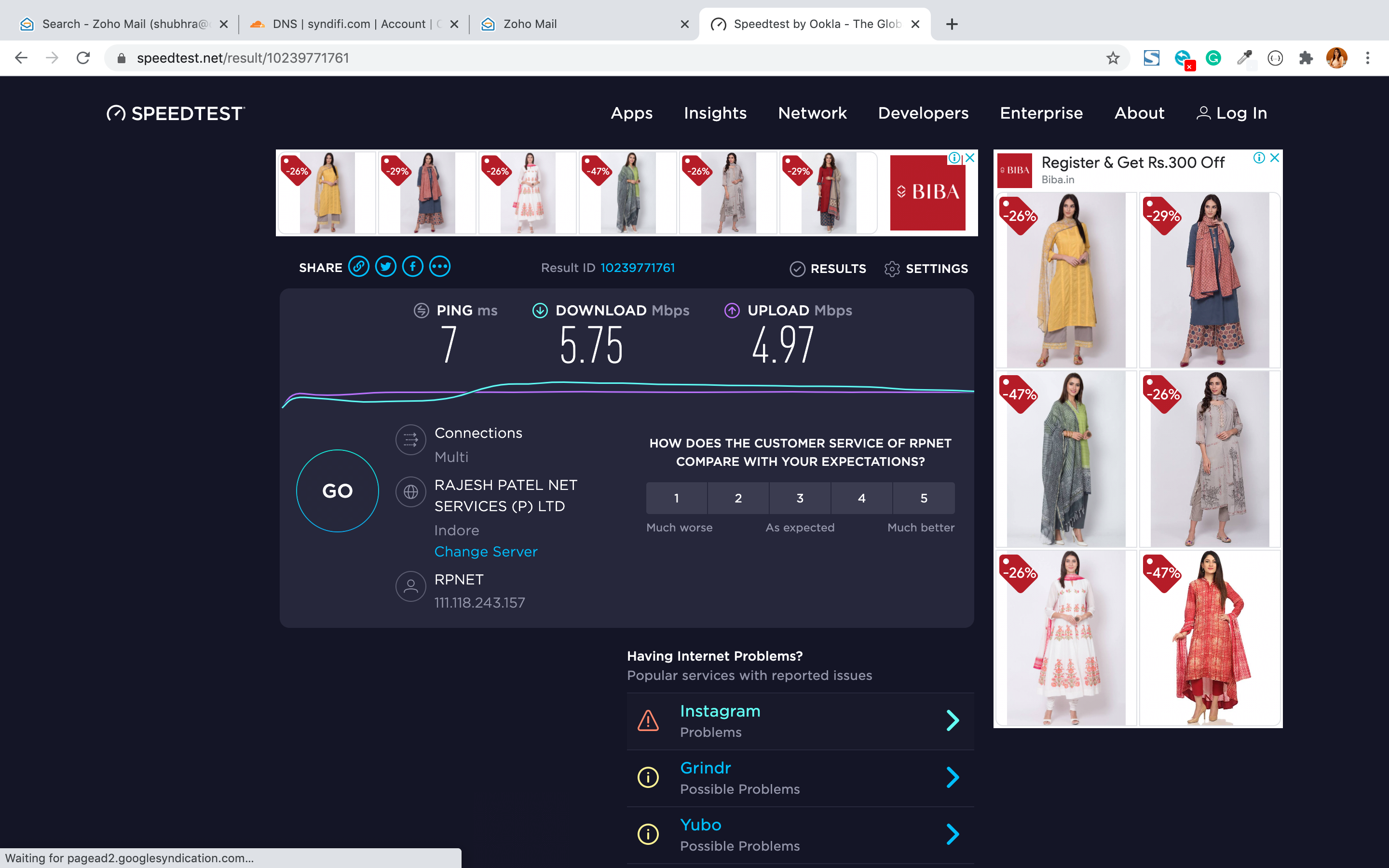The width and height of the screenshot is (1389, 868).
Task: Open the Grindr link
Action: coord(706,768)
